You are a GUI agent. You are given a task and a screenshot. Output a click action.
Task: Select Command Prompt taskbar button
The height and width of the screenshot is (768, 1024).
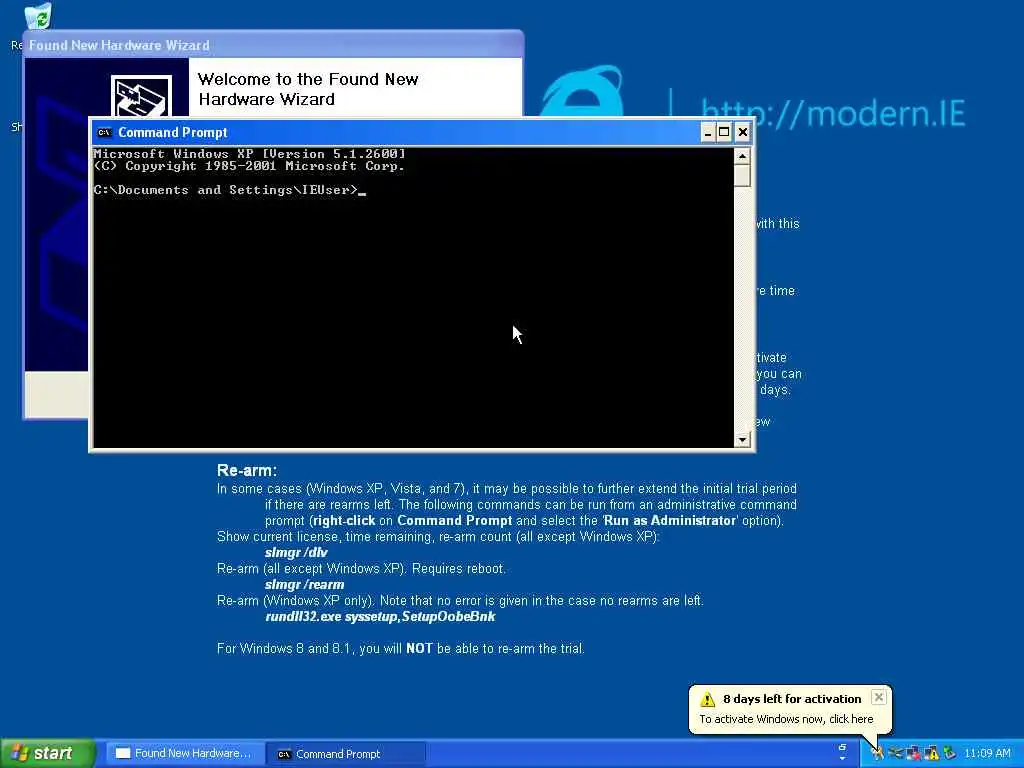[x=345, y=754]
